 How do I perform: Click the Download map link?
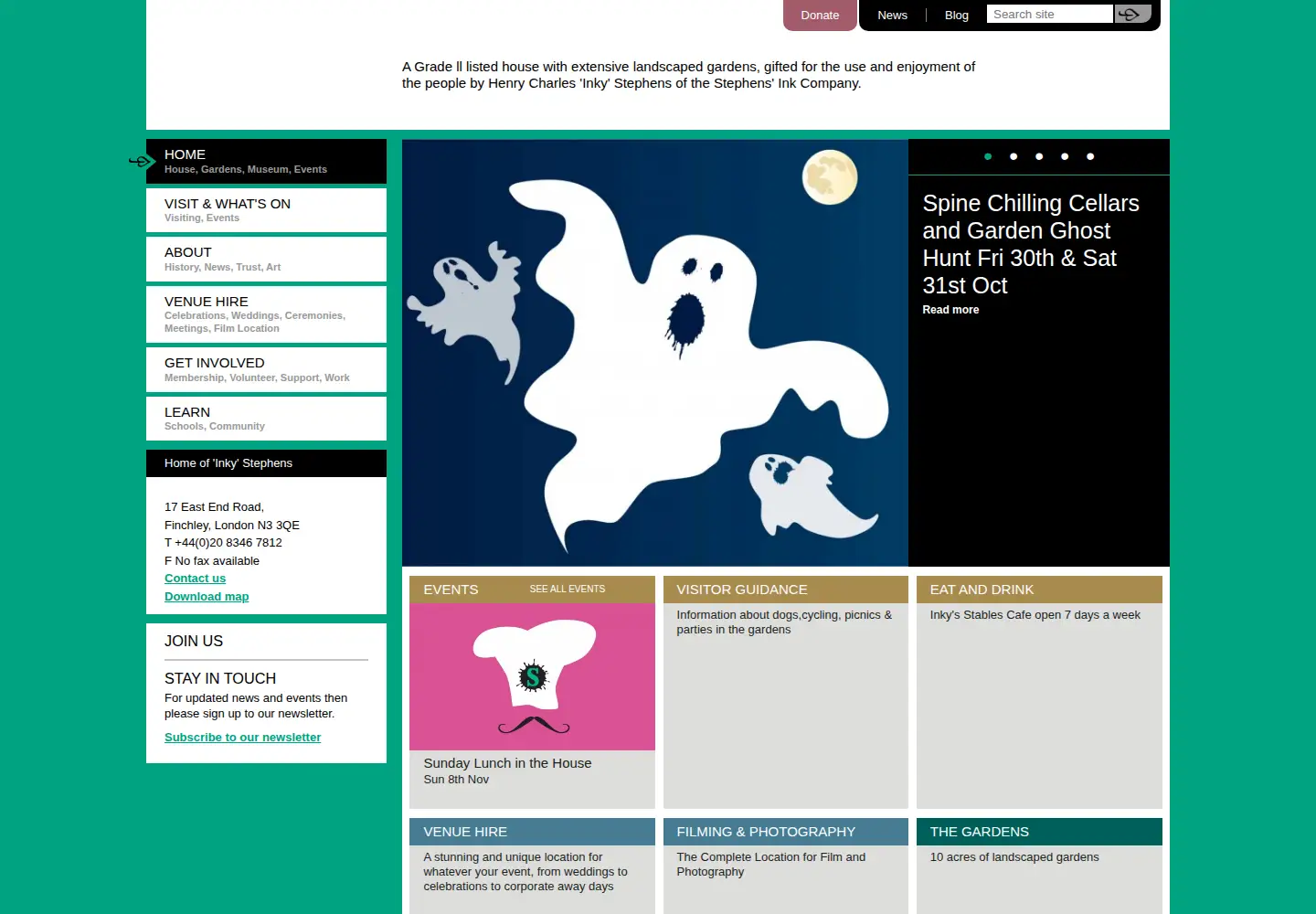point(207,597)
